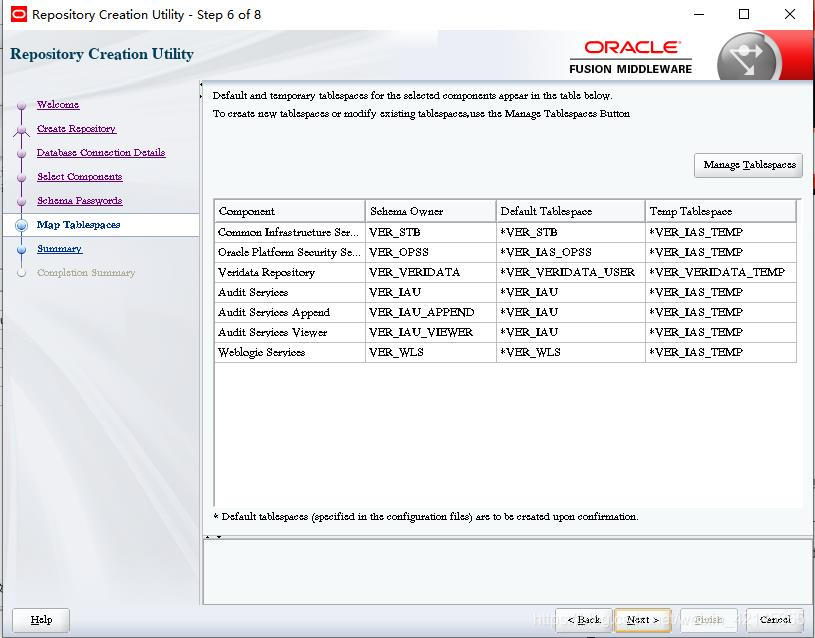815x638 pixels.
Task: Click schema owner VER_VERIDATA cell
Action: 430,272
